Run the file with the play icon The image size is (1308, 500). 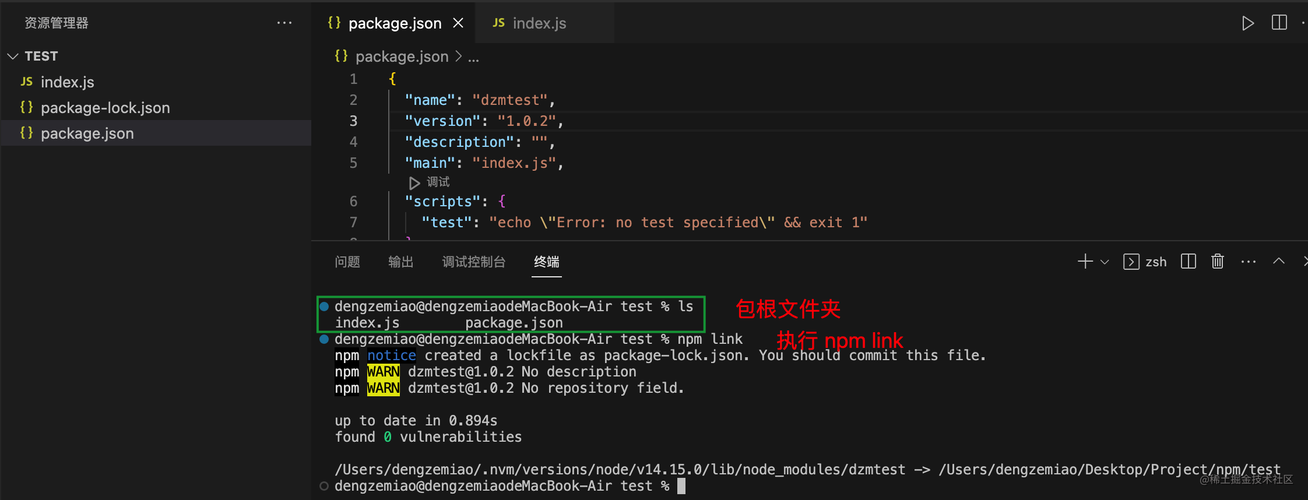click(1248, 23)
